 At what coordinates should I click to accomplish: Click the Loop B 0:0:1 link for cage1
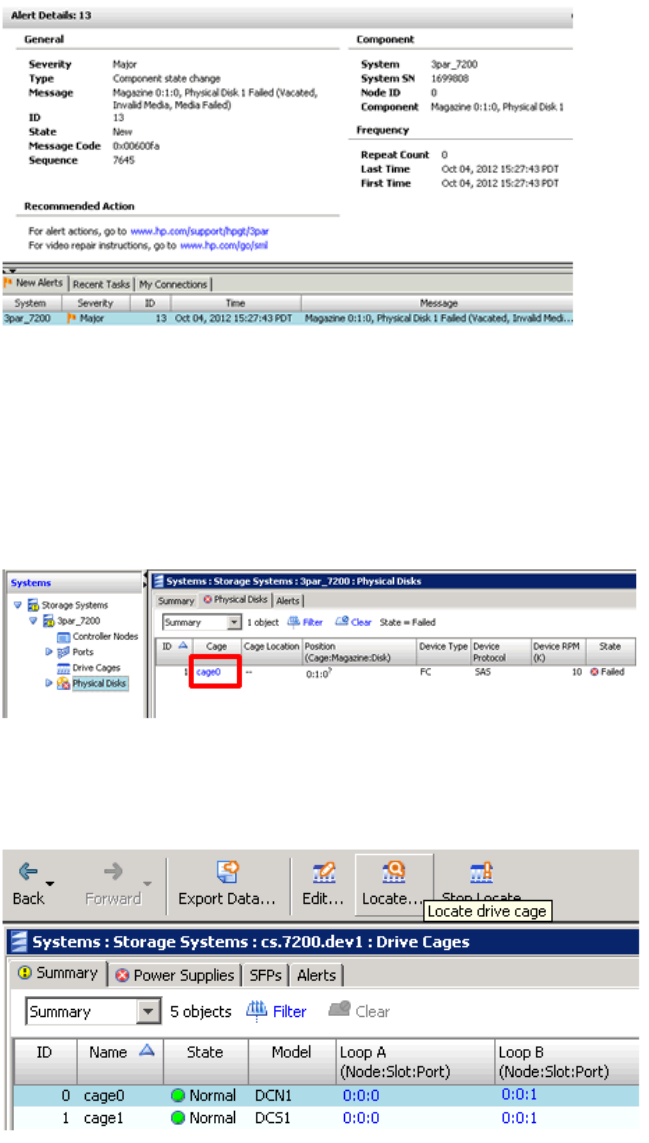coord(519,1118)
